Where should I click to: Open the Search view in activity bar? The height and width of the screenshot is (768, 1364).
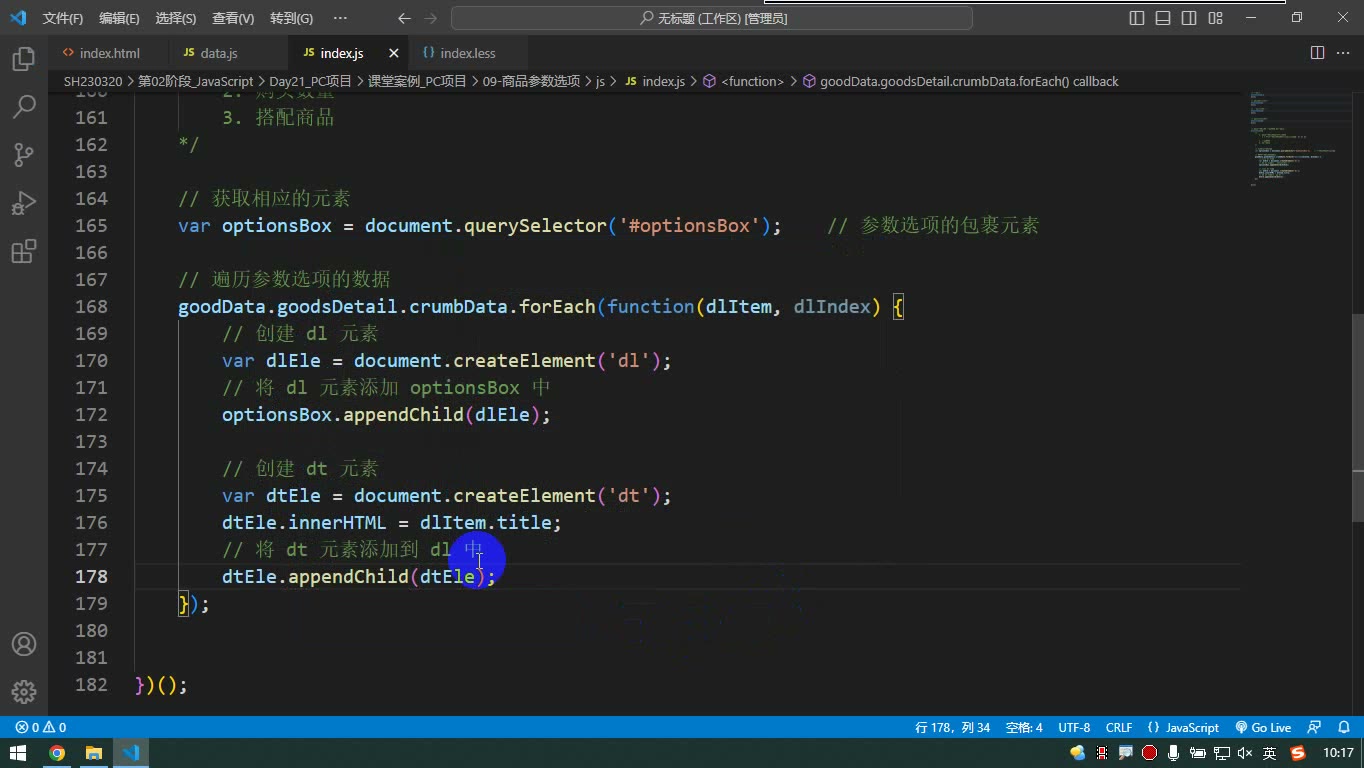tap(23, 107)
